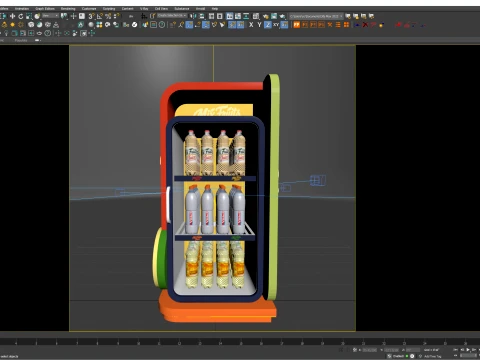480x360 pixels.
Task: Click the Render Production teapot
Action: click(282, 16)
